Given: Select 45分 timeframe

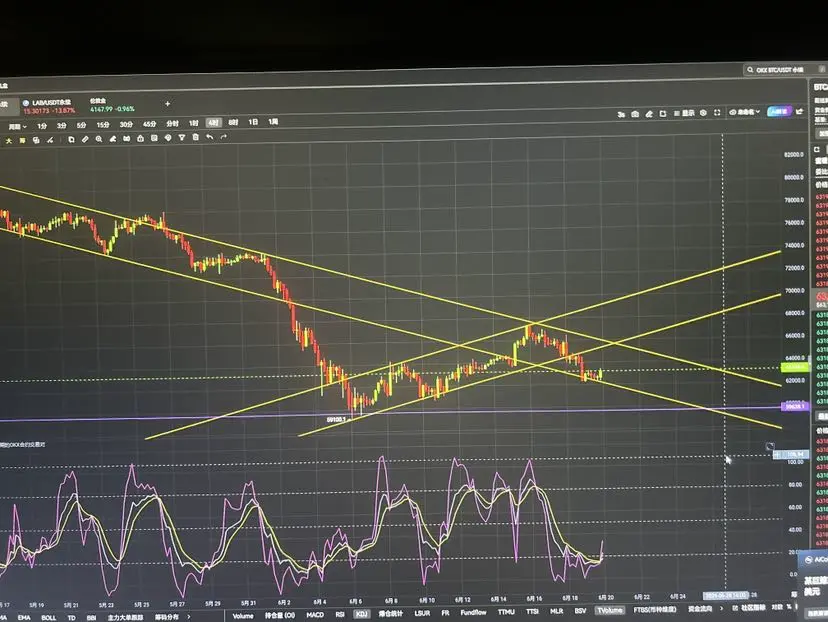Looking at the screenshot, I should click(149, 124).
